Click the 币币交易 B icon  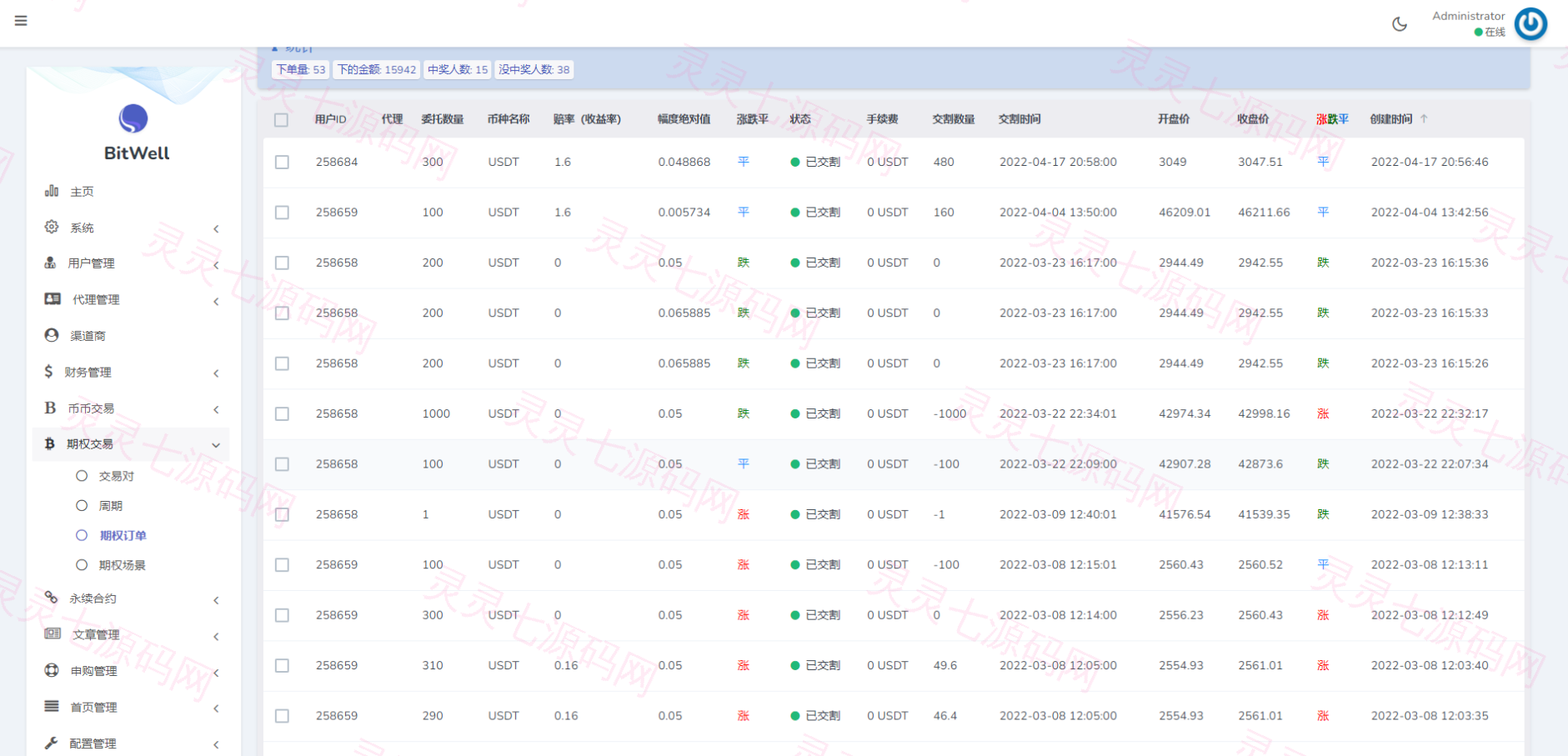[50, 408]
